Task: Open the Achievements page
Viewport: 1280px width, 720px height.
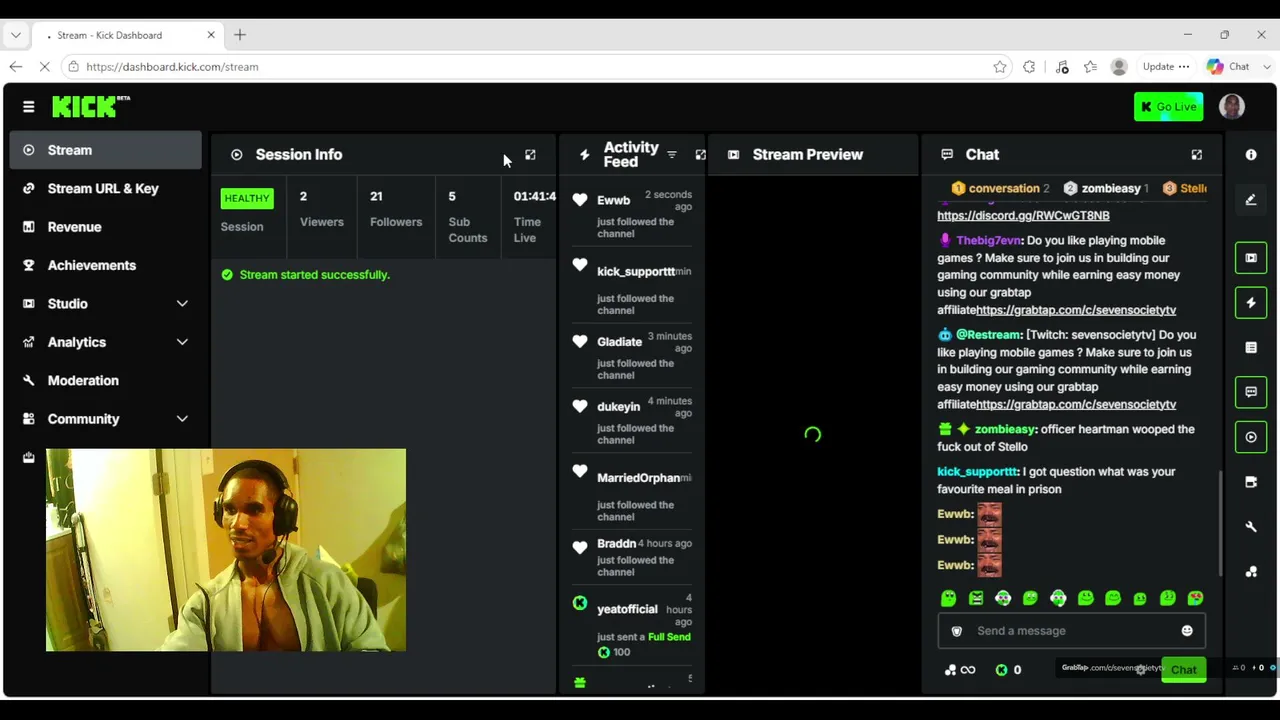Action: pos(105,265)
